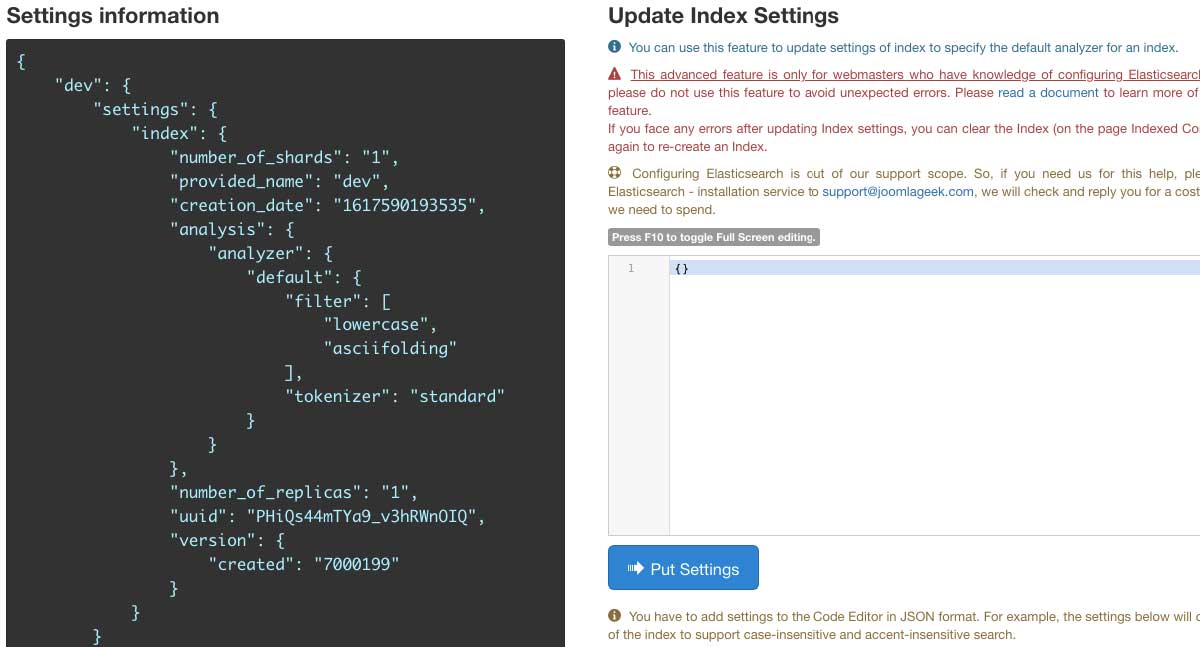The image size is (1200, 647).
Task: Click the lifebuoy support icon
Action: [616, 173]
